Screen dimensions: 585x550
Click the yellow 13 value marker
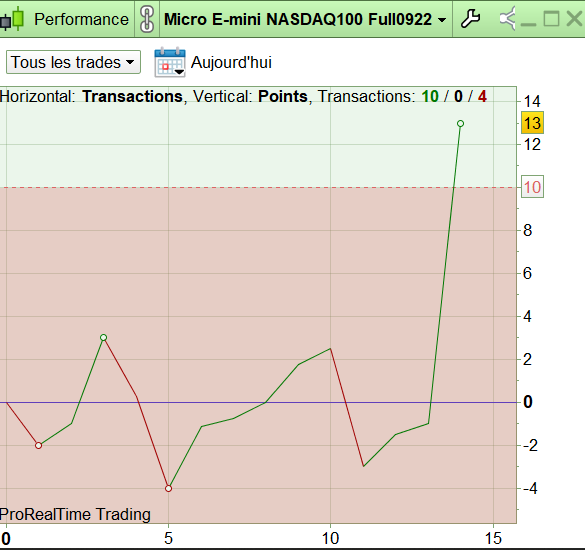tap(532, 123)
